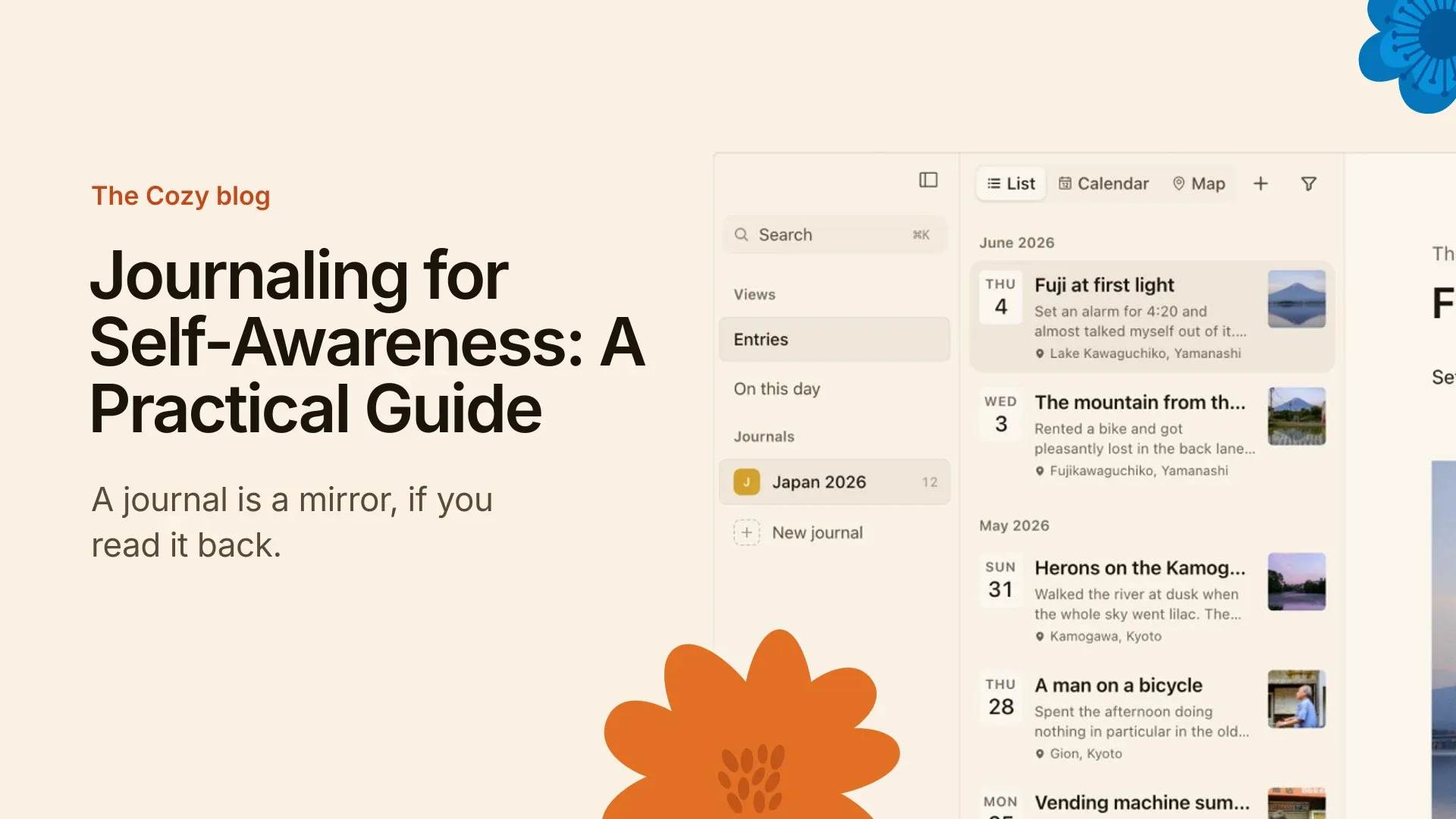The width and height of the screenshot is (1456, 819).
Task: Click the plus icon to add an entry
Action: (x=1260, y=184)
